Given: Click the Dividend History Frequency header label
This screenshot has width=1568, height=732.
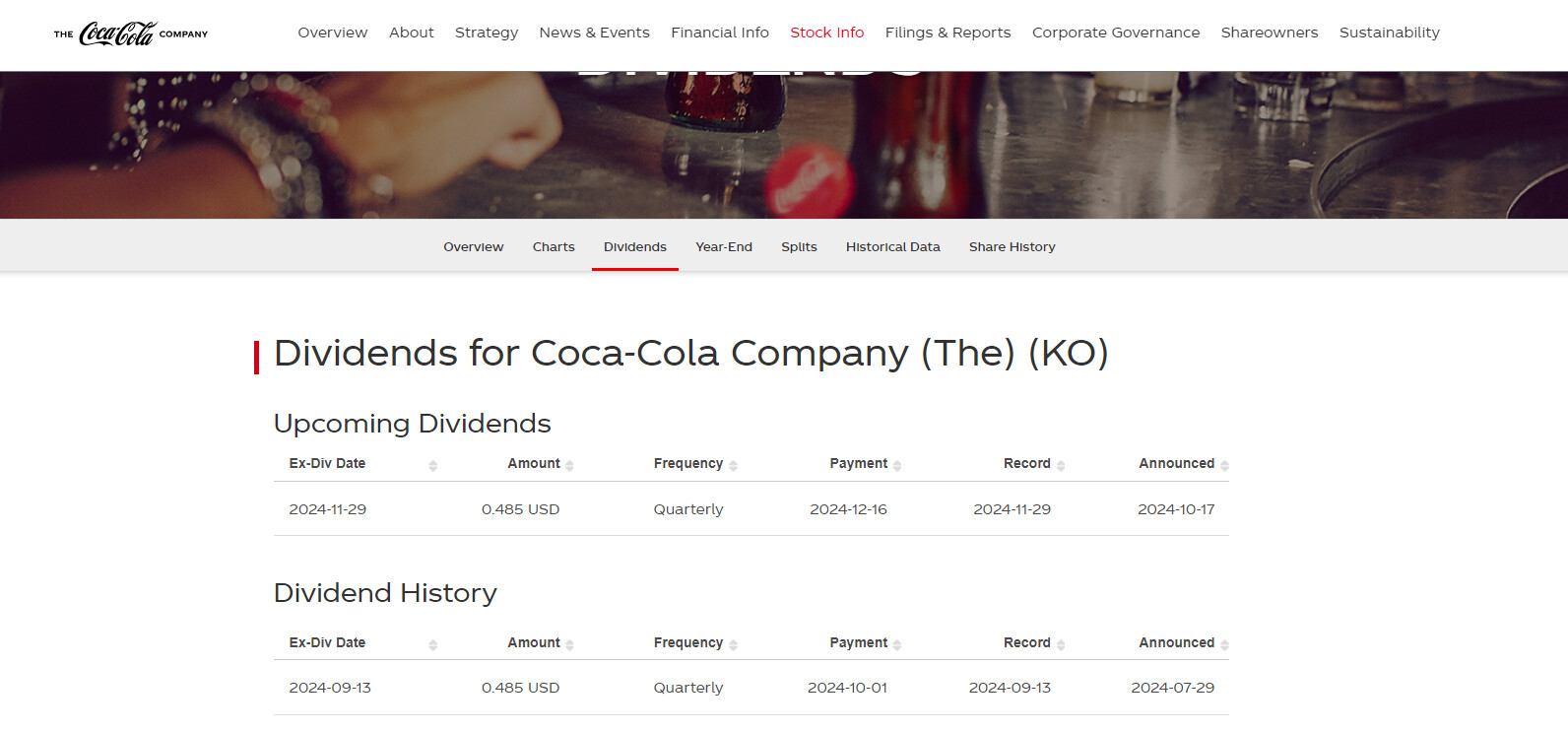Looking at the screenshot, I should click(688, 642).
